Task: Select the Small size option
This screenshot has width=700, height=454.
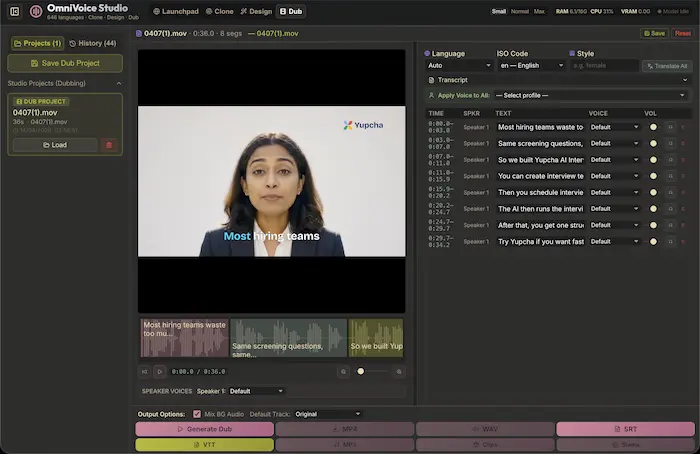Action: point(498,11)
